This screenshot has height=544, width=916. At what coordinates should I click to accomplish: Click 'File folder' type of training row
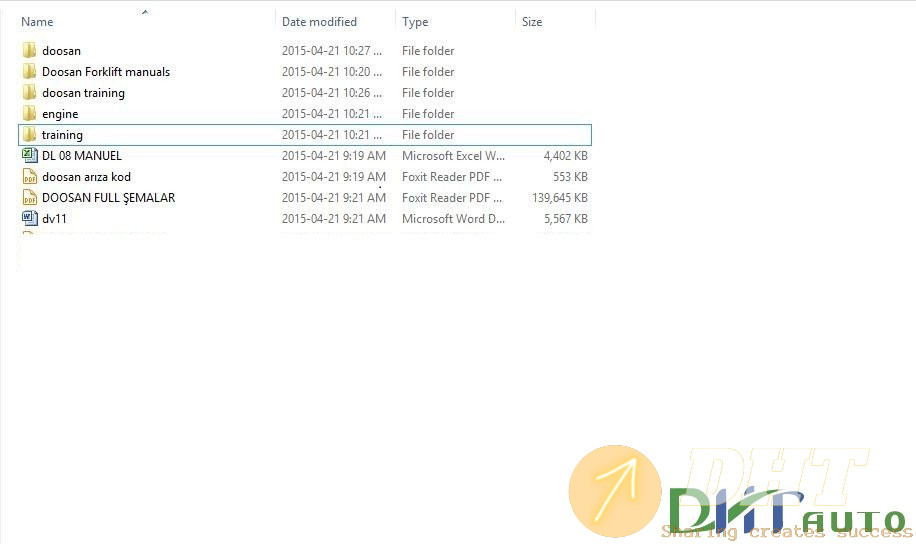pos(428,135)
